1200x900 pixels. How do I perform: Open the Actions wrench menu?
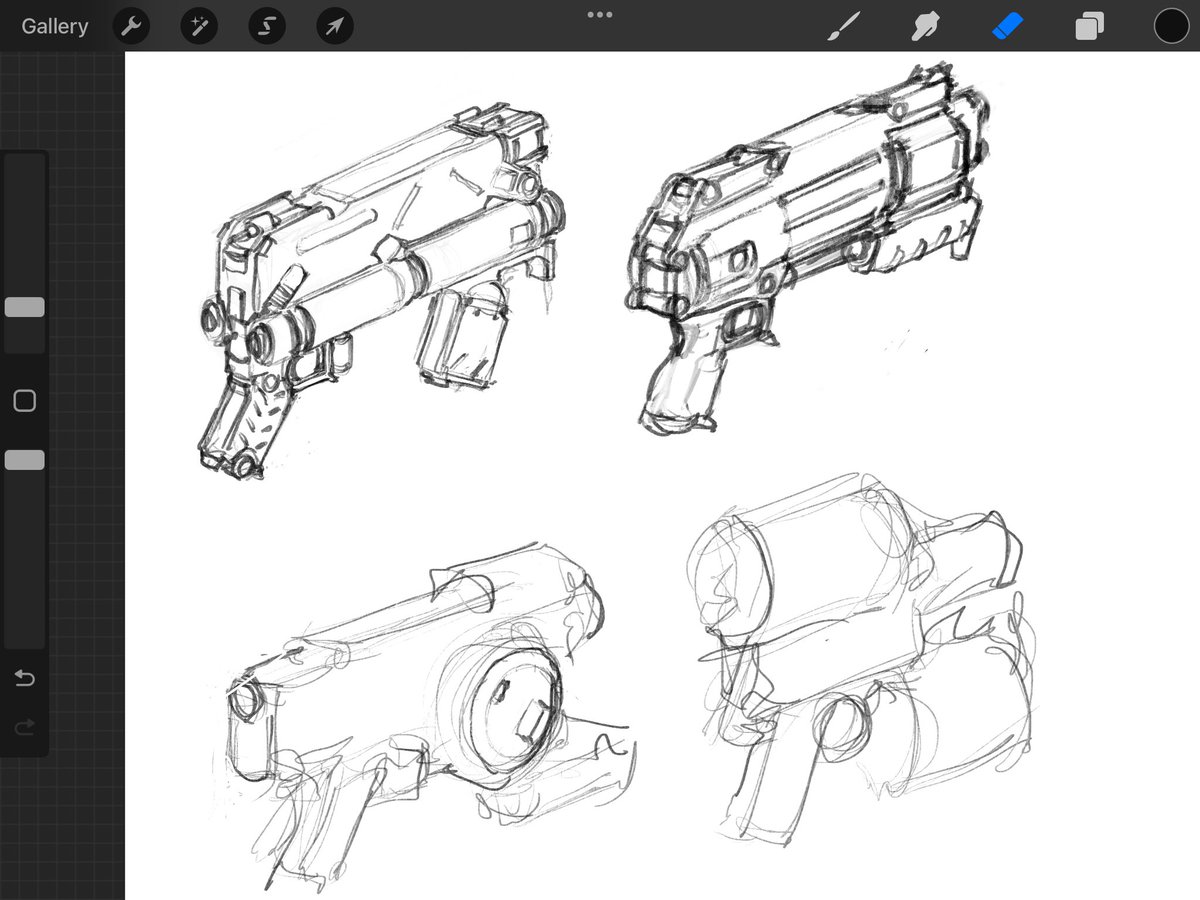coord(131,26)
